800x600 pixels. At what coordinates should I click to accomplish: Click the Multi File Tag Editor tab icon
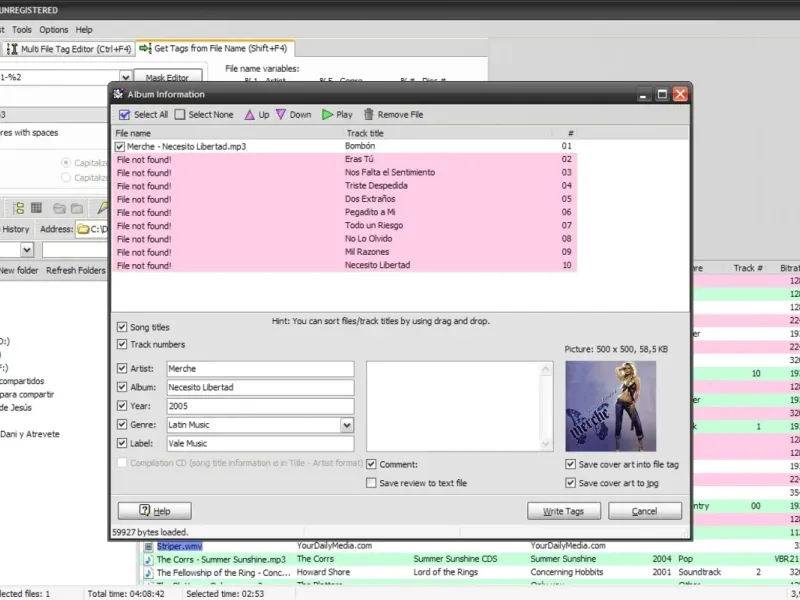(x=12, y=49)
